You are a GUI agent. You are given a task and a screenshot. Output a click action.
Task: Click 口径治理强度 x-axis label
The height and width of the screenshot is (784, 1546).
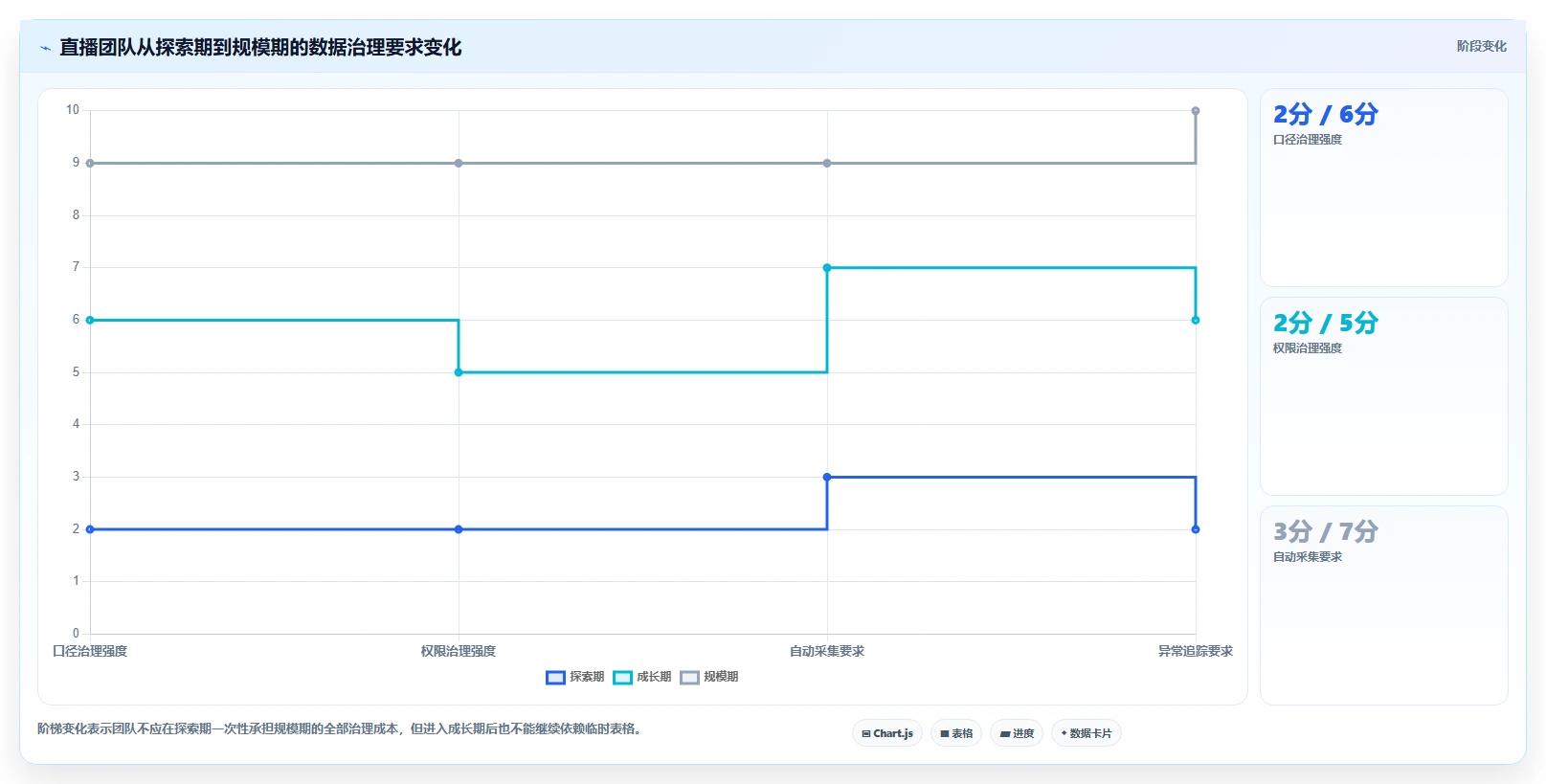(x=90, y=651)
